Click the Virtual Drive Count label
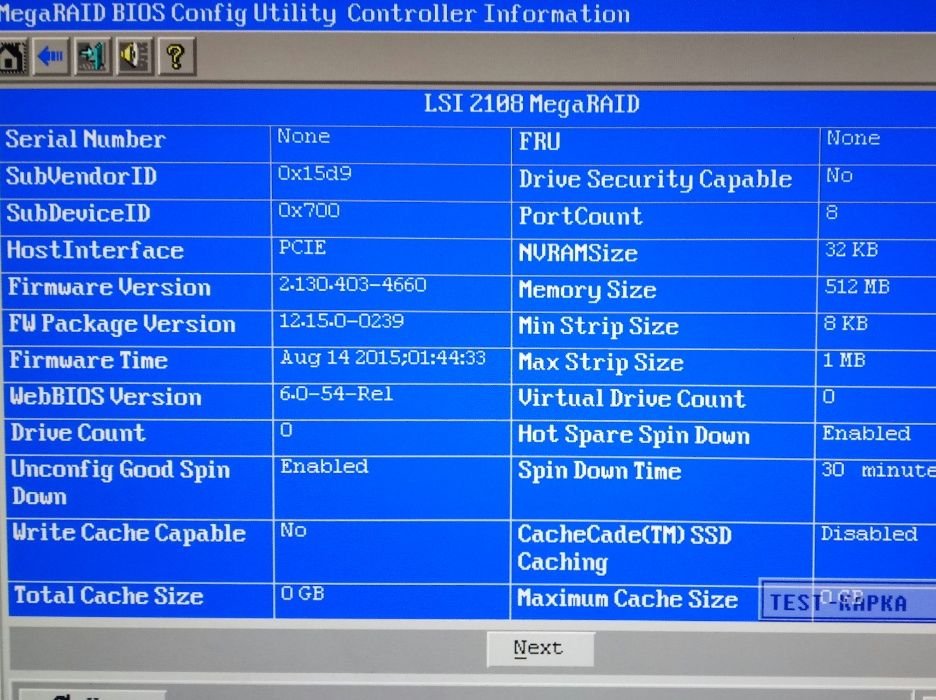 (632, 399)
